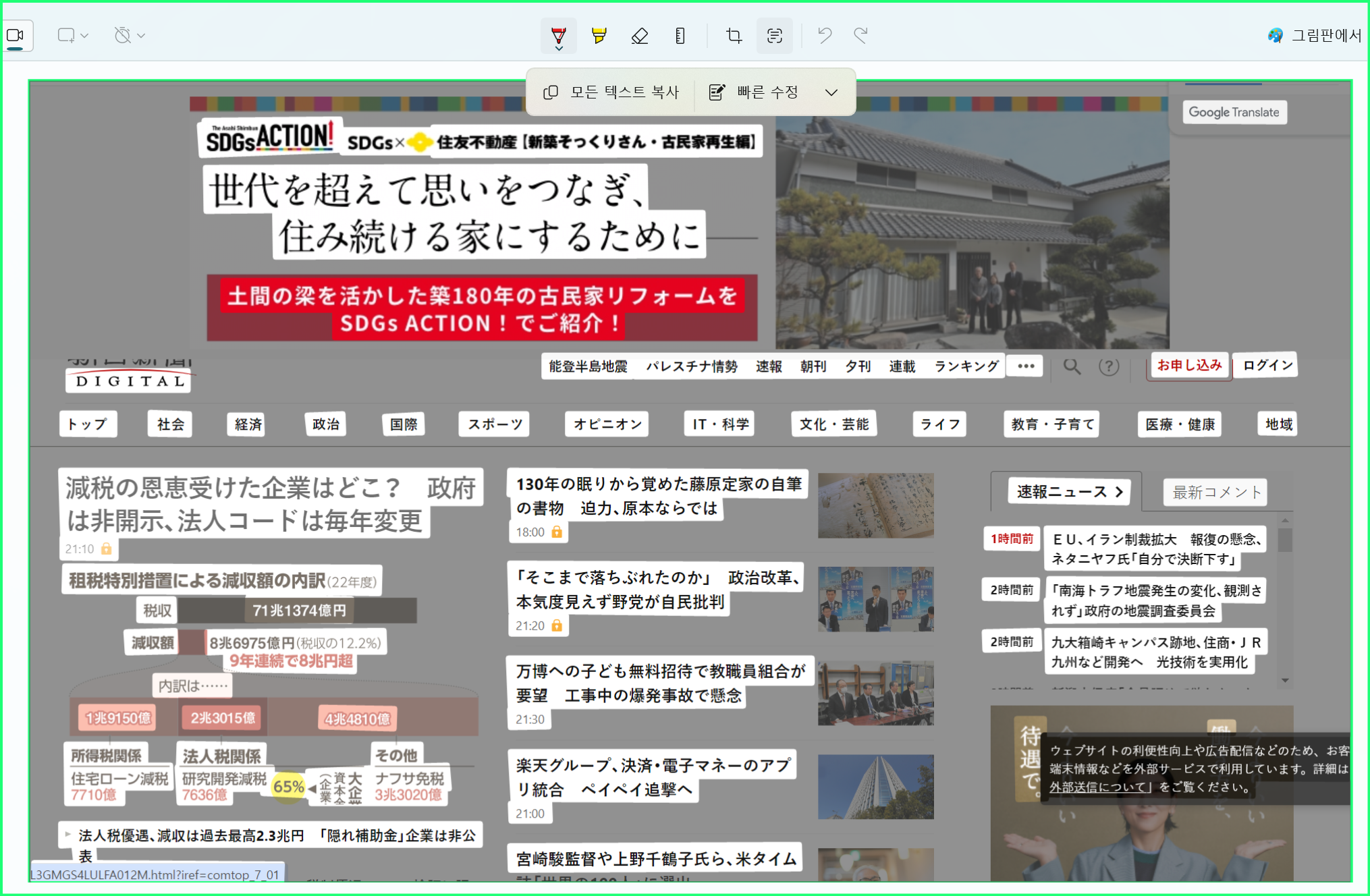The width and height of the screenshot is (1370, 896).
Task: Open the パレスチナ情勢 link
Action: point(692,366)
